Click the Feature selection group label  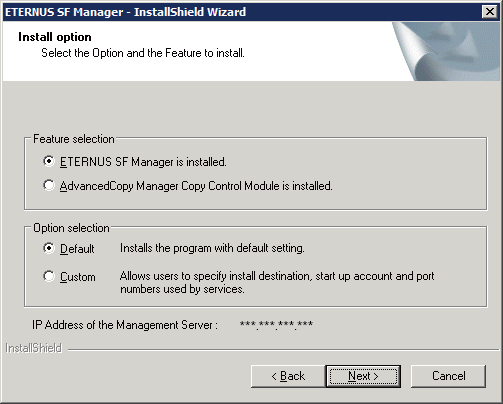coord(74,139)
